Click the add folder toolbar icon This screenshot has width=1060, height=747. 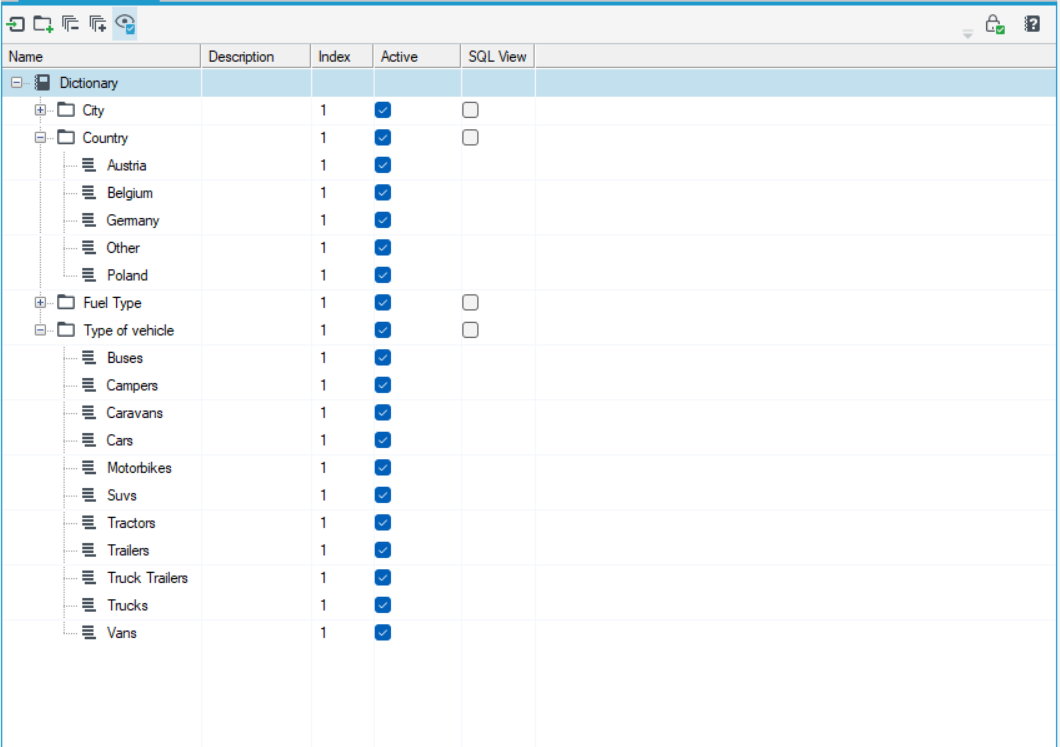43,24
